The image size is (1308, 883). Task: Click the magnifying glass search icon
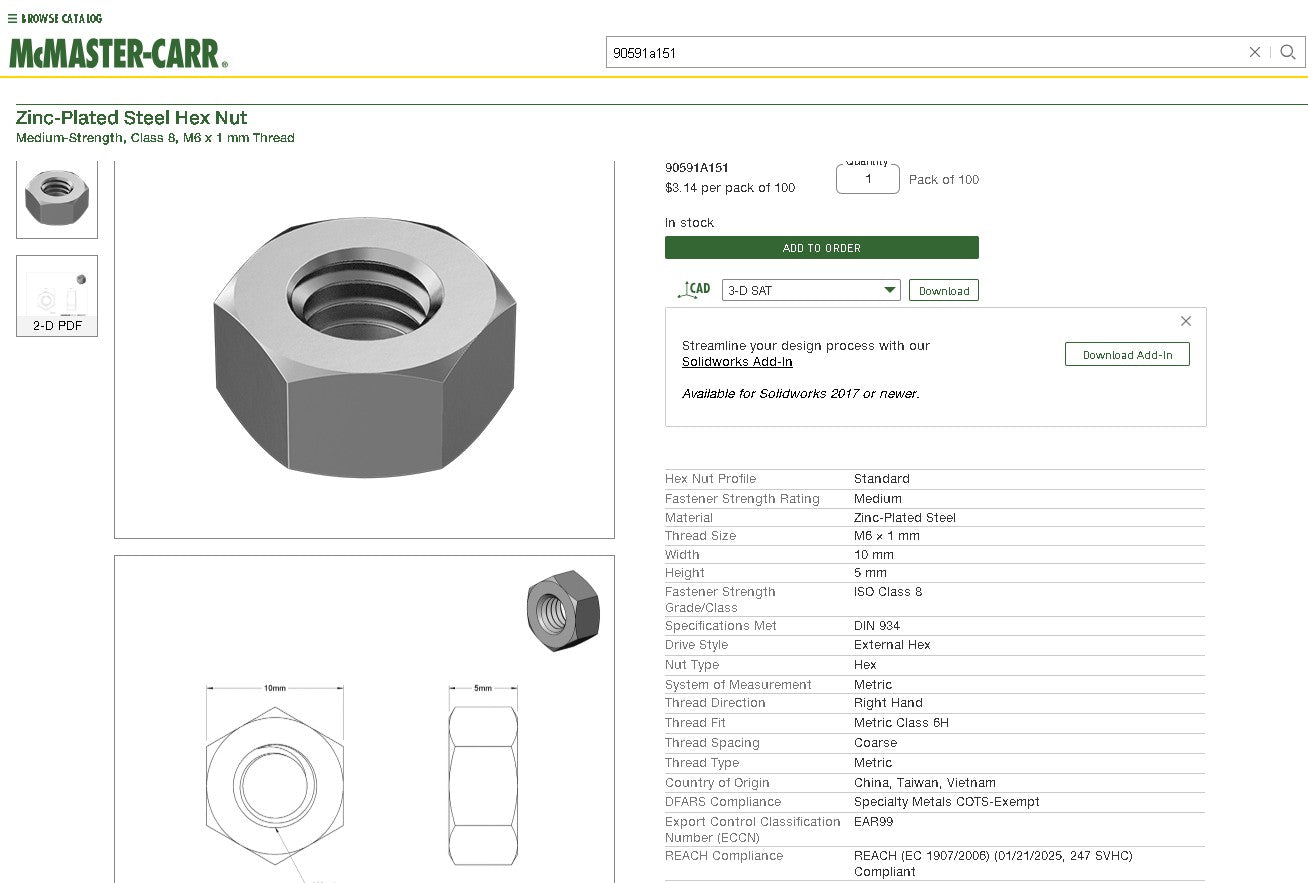coord(1288,52)
